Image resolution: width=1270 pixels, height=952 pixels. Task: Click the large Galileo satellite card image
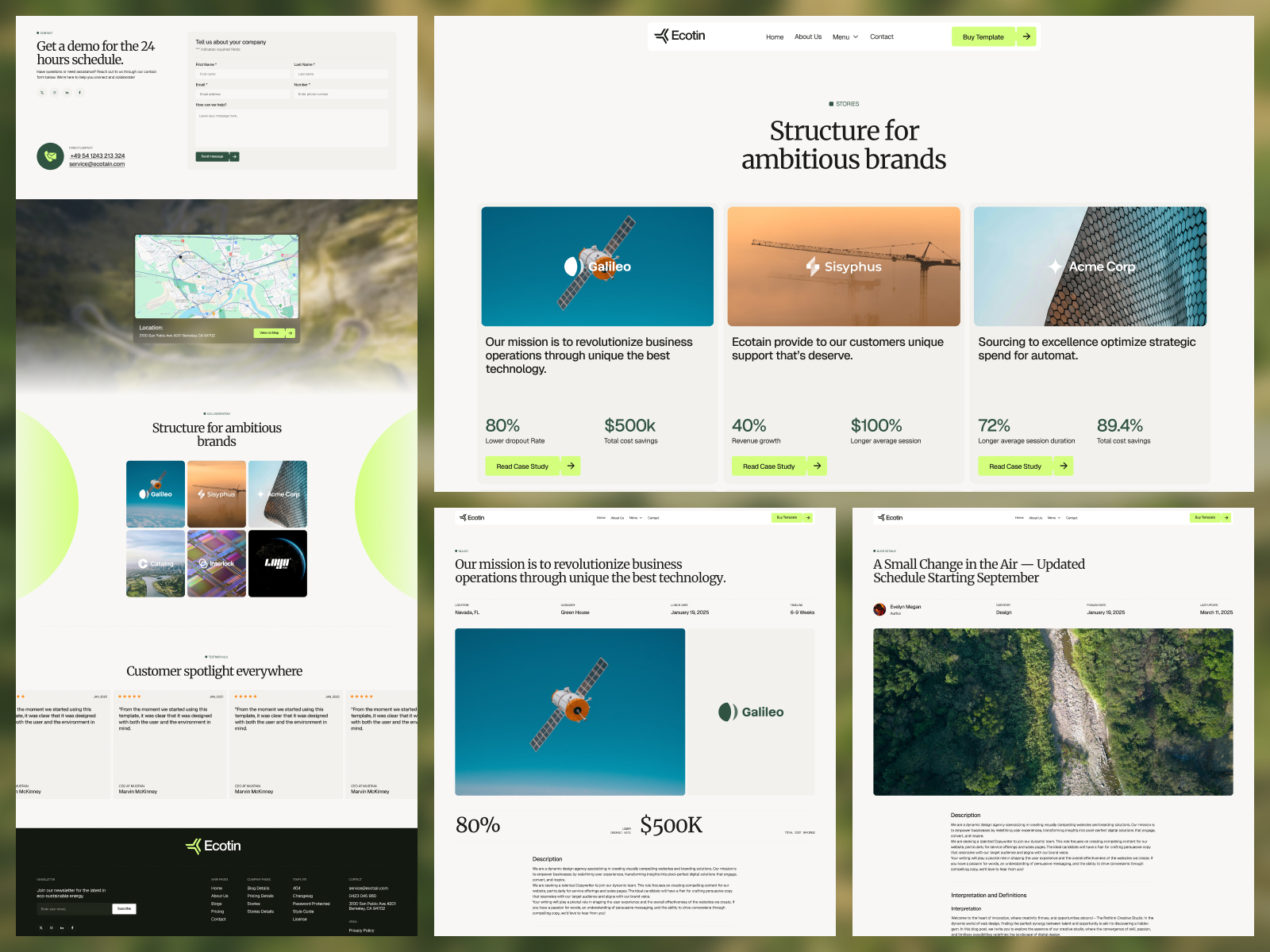[598, 267]
